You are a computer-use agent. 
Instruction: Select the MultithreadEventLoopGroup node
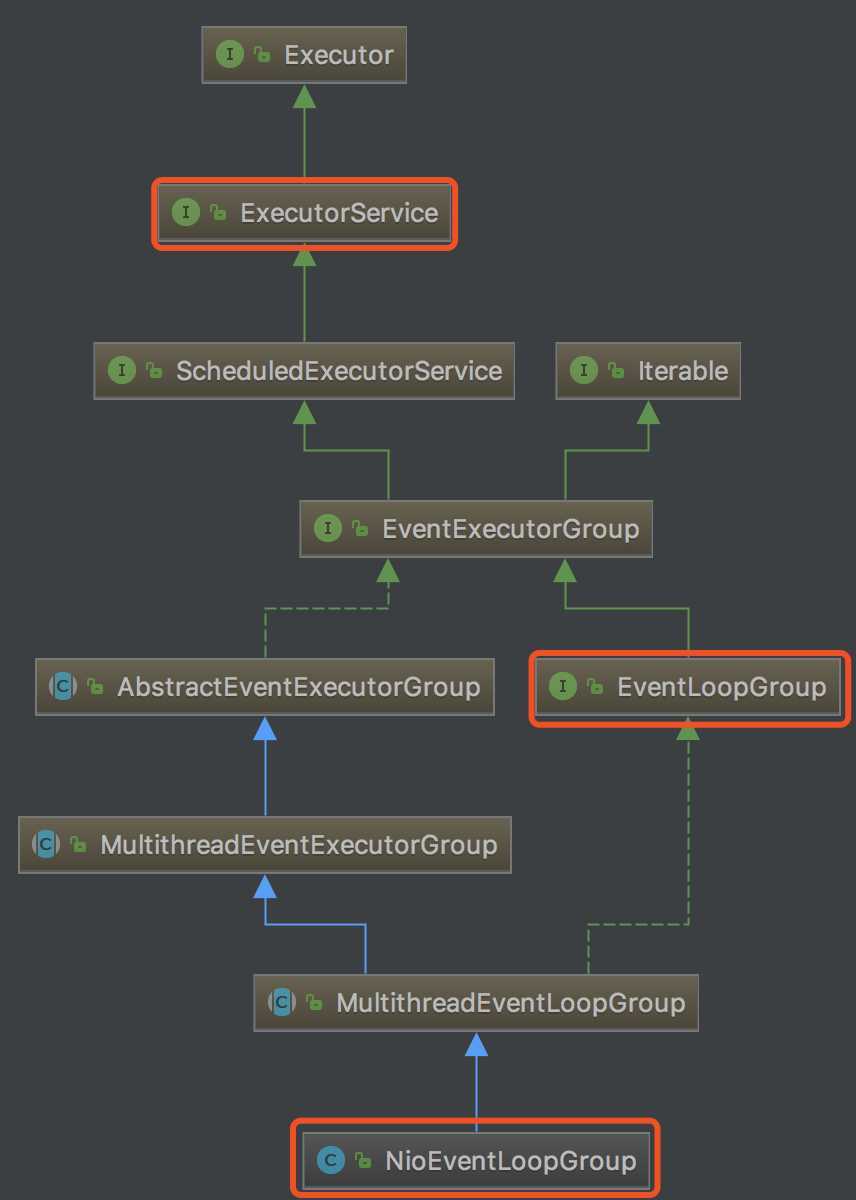(476, 1002)
